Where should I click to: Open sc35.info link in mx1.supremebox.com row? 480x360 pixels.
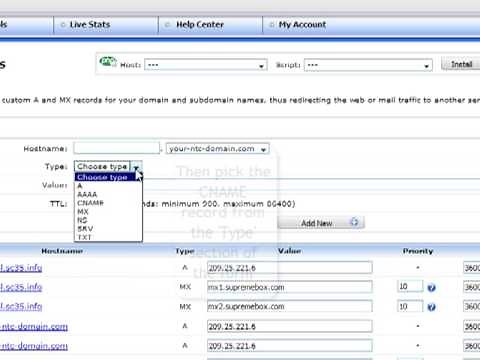click(x=21, y=287)
